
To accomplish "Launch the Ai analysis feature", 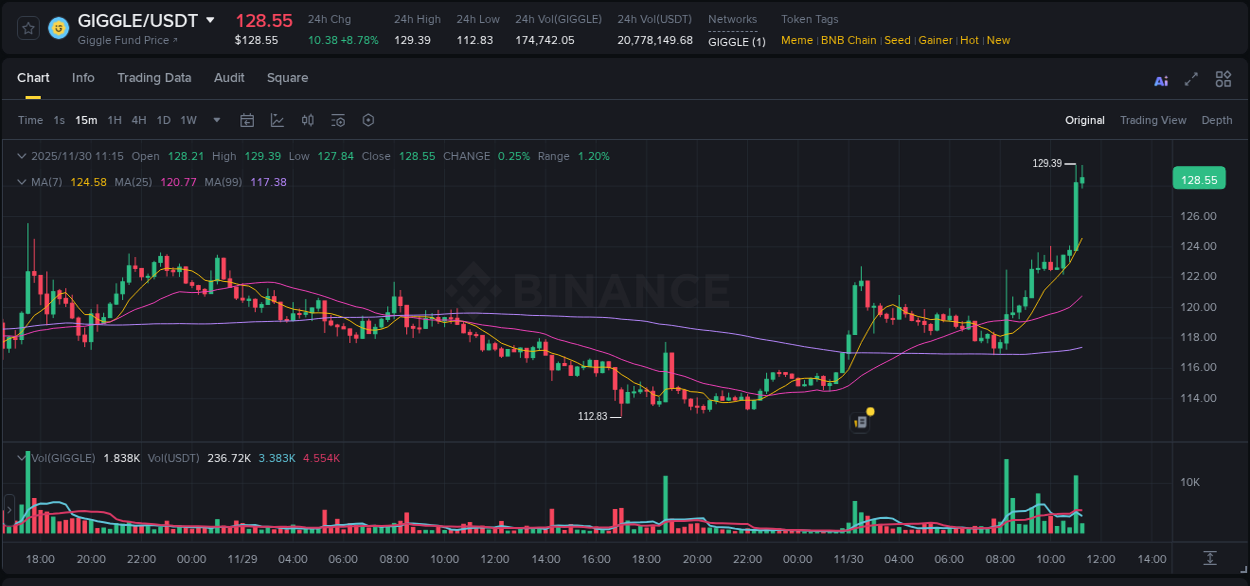I will tap(1160, 79).
